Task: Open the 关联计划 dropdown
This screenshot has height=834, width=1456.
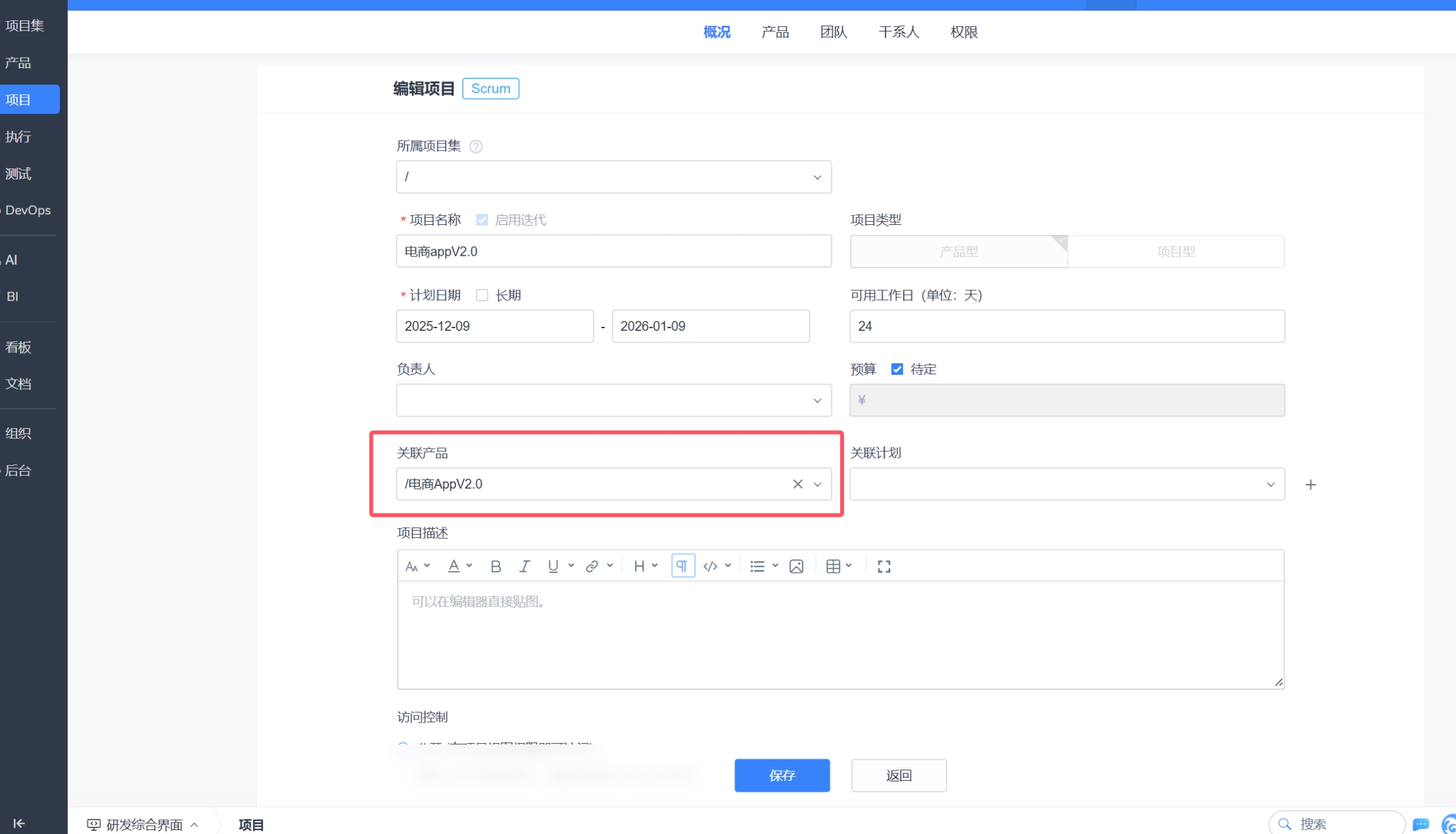Action: (x=1066, y=484)
